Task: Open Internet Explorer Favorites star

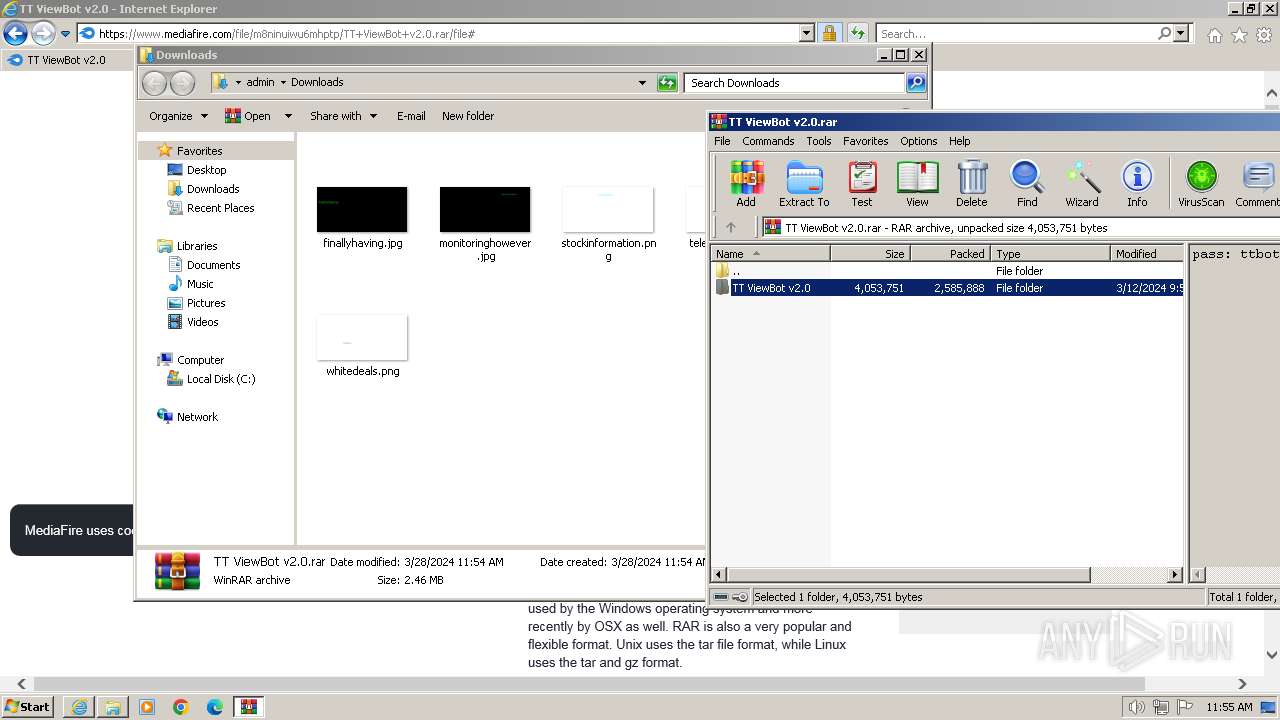Action: tap(1239, 35)
